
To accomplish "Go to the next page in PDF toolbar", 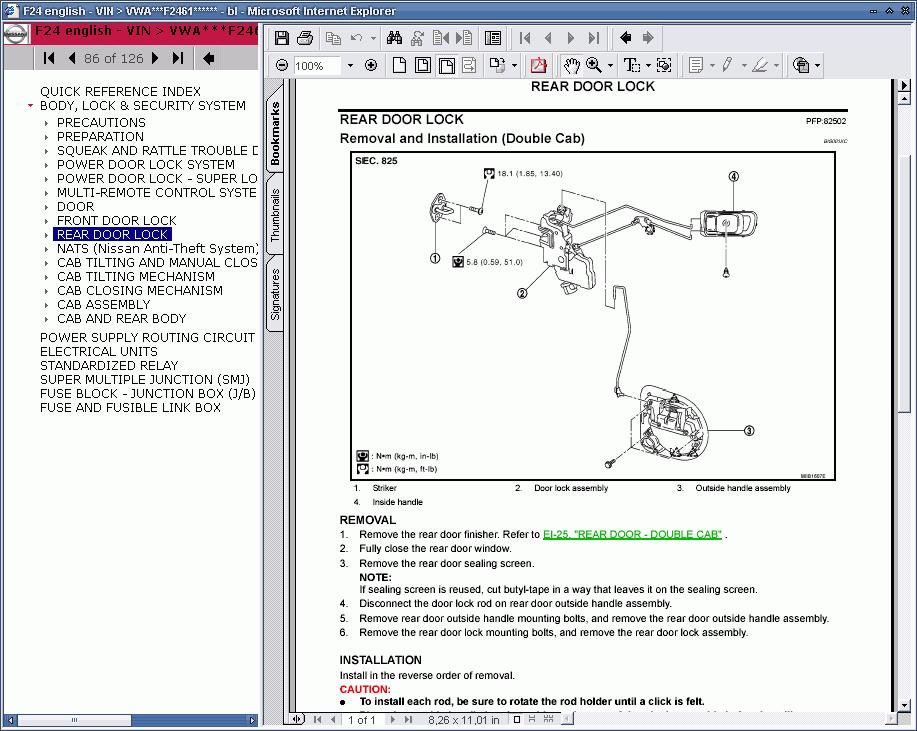I will tap(571, 38).
